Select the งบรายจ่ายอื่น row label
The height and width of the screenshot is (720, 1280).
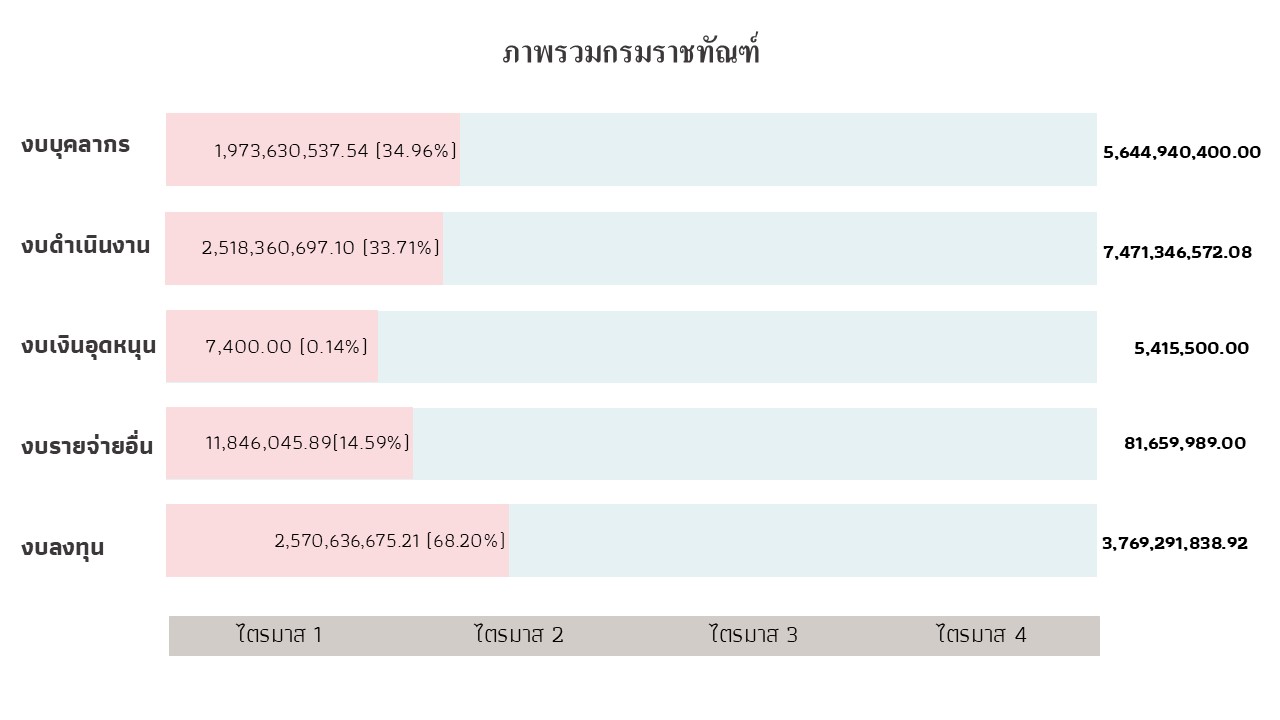87,444
